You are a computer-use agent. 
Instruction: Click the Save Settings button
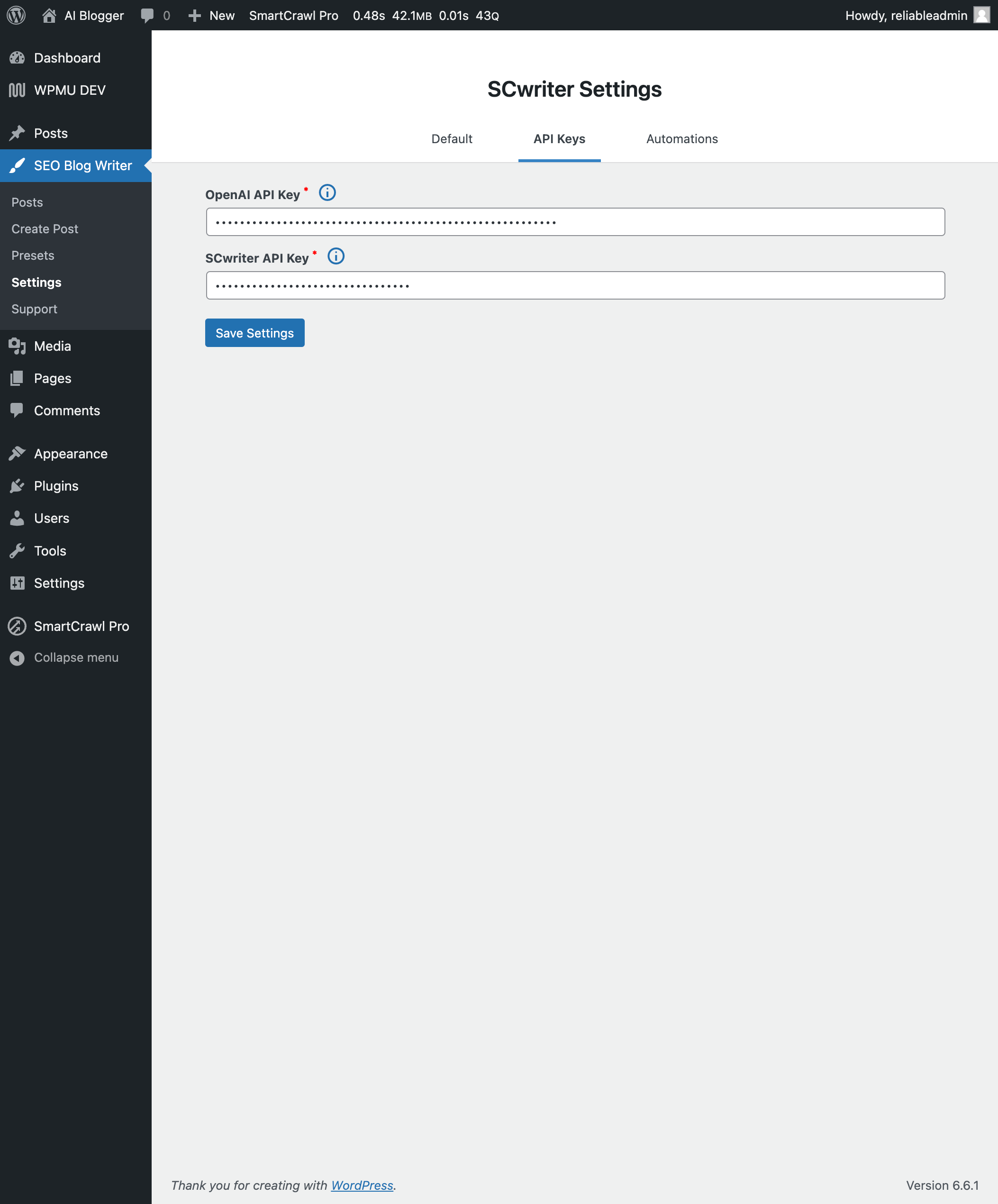tap(254, 333)
